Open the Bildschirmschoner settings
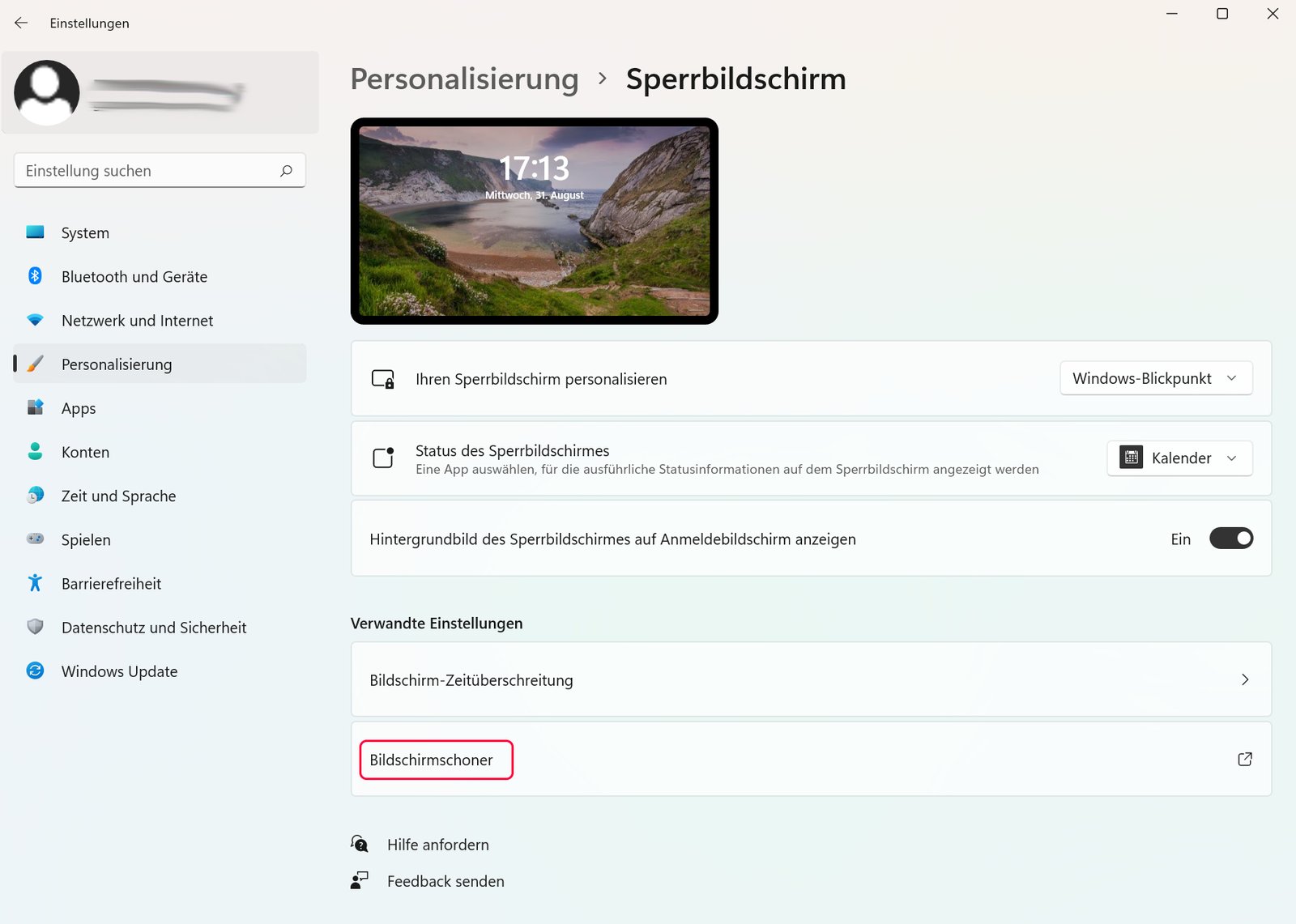1296x924 pixels. 435,760
